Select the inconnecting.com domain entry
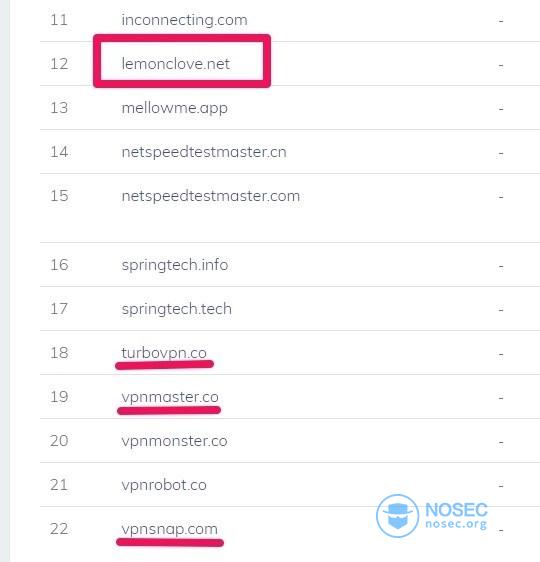The image size is (540, 562). [185, 20]
